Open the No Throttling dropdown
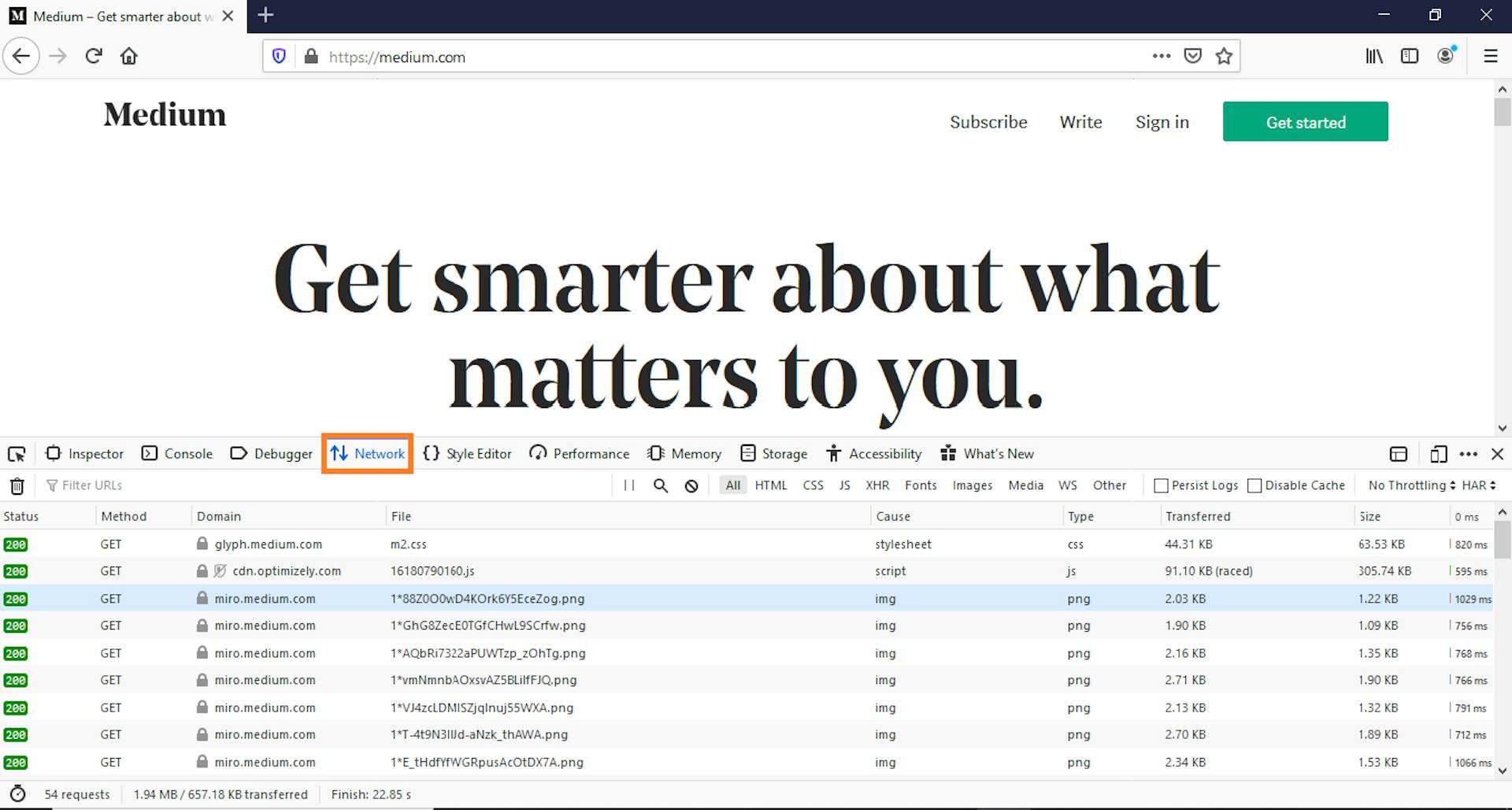 point(1409,485)
